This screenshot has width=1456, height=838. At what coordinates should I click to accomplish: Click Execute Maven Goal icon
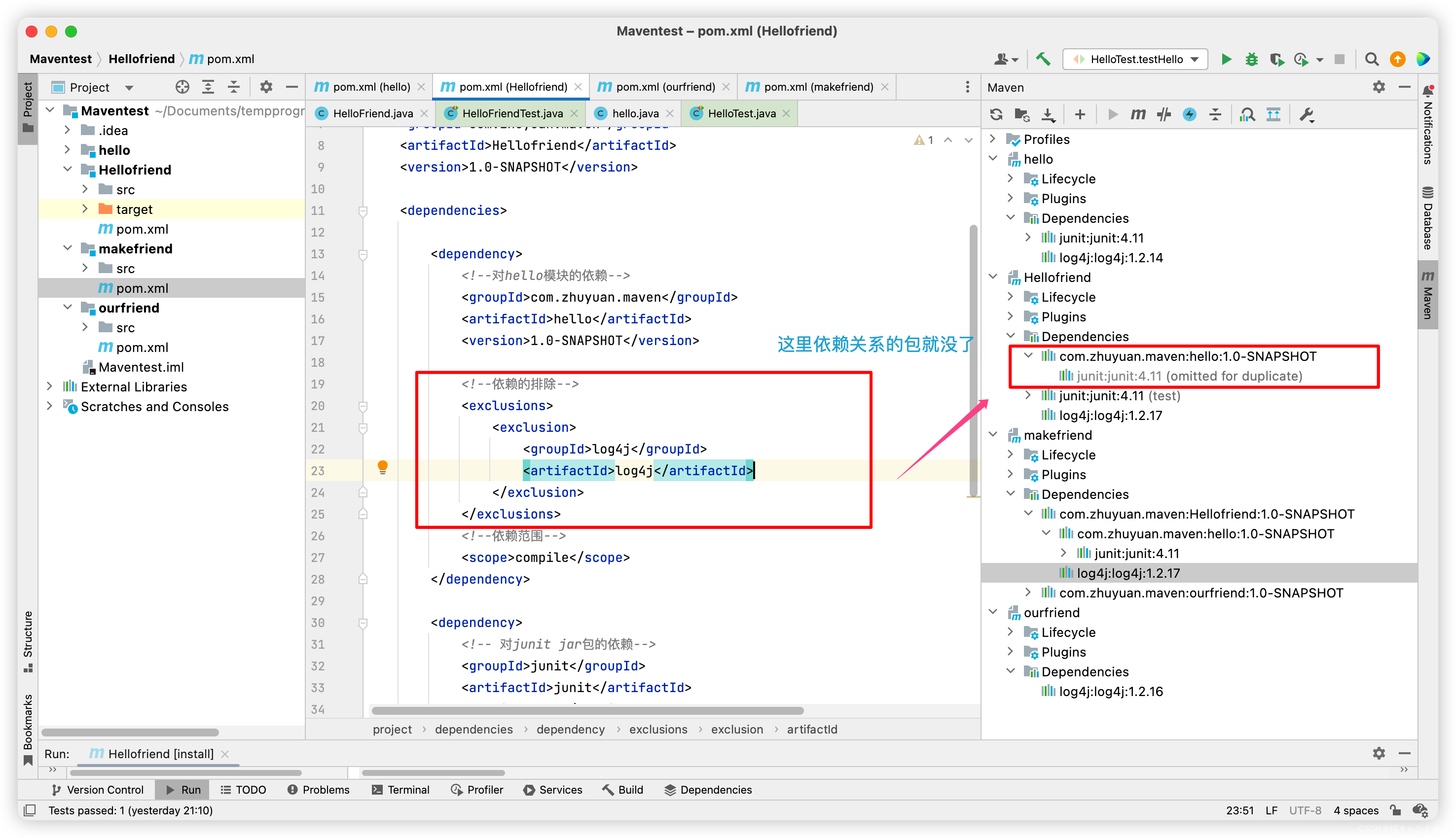coord(1138,114)
